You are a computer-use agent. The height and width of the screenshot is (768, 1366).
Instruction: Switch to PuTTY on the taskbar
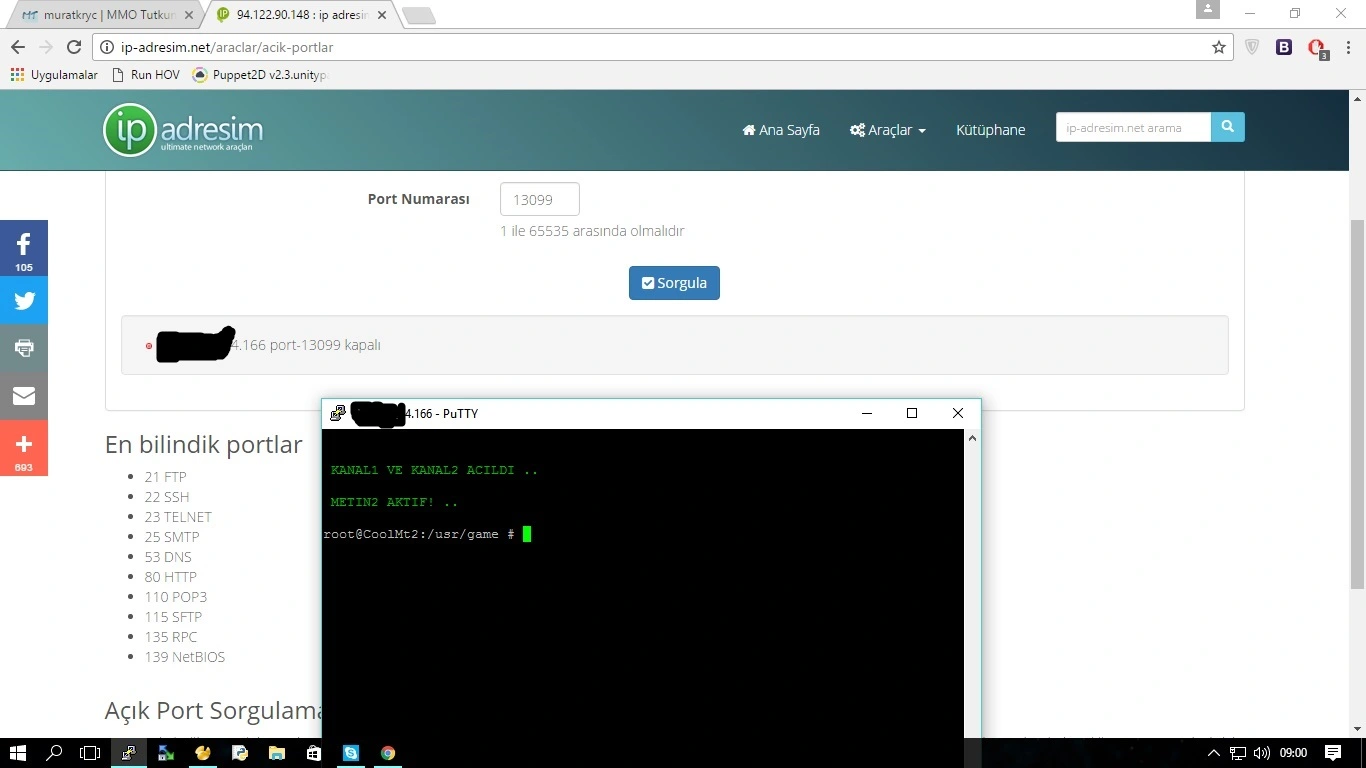point(128,753)
